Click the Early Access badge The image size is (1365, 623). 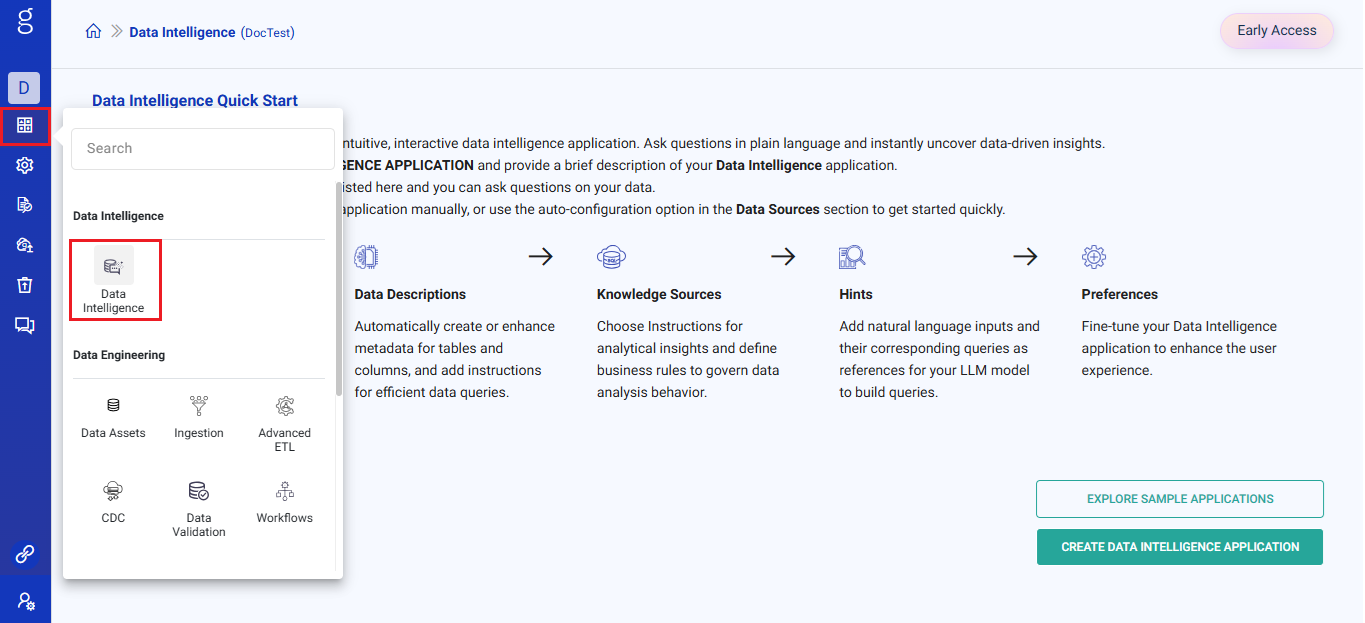1276,31
